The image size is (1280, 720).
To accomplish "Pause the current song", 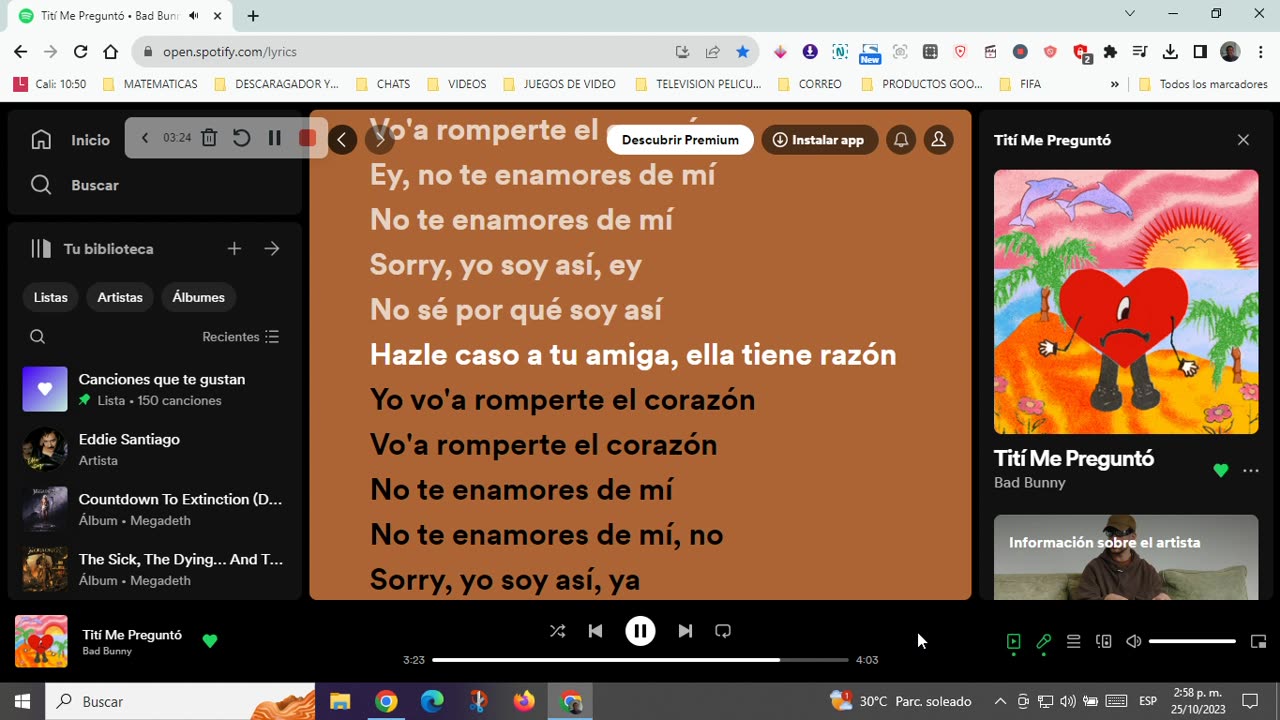I will pyautogui.click(x=640, y=631).
